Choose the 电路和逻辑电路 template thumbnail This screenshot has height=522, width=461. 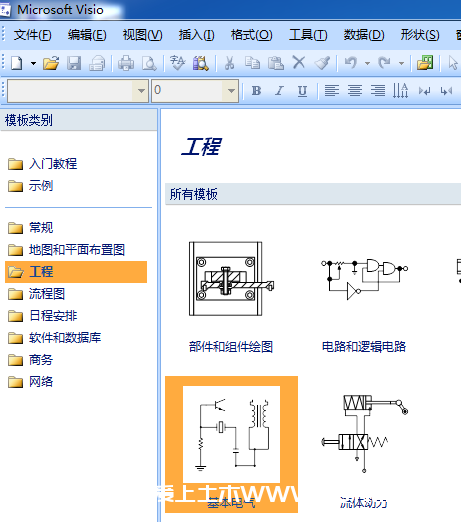click(x=364, y=279)
